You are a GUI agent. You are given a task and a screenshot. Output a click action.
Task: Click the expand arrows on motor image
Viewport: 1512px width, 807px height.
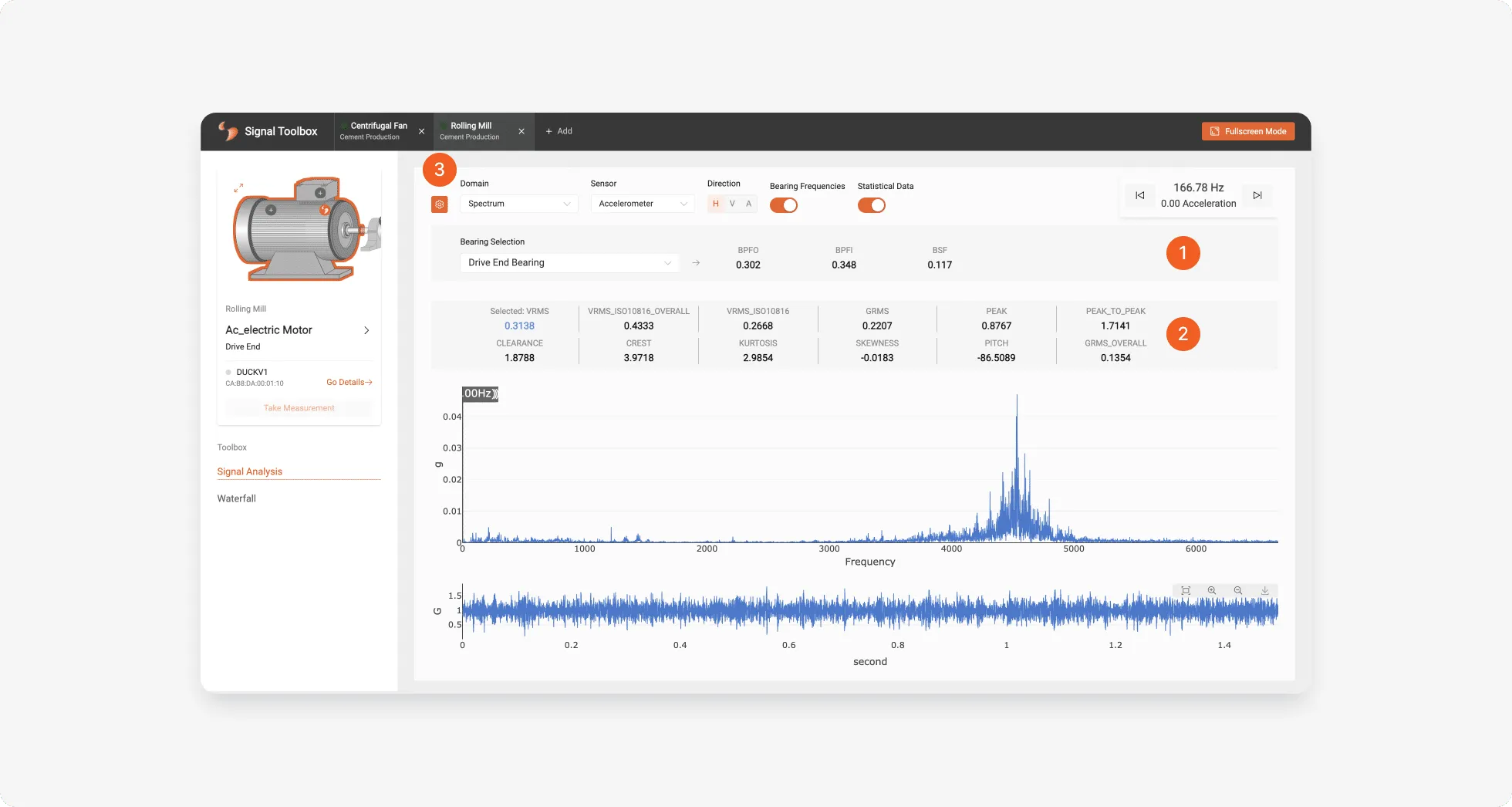pyautogui.click(x=238, y=187)
